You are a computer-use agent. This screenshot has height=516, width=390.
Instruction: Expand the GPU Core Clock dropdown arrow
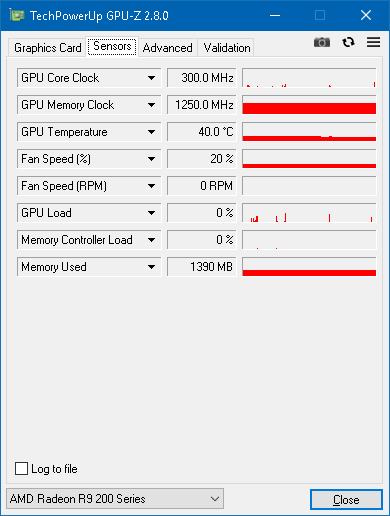click(151, 78)
